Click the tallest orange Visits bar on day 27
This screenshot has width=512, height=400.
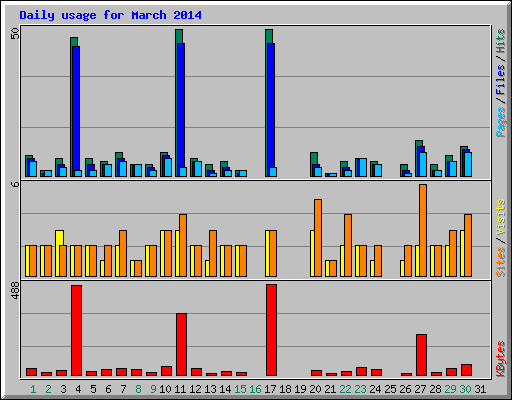coord(423,230)
